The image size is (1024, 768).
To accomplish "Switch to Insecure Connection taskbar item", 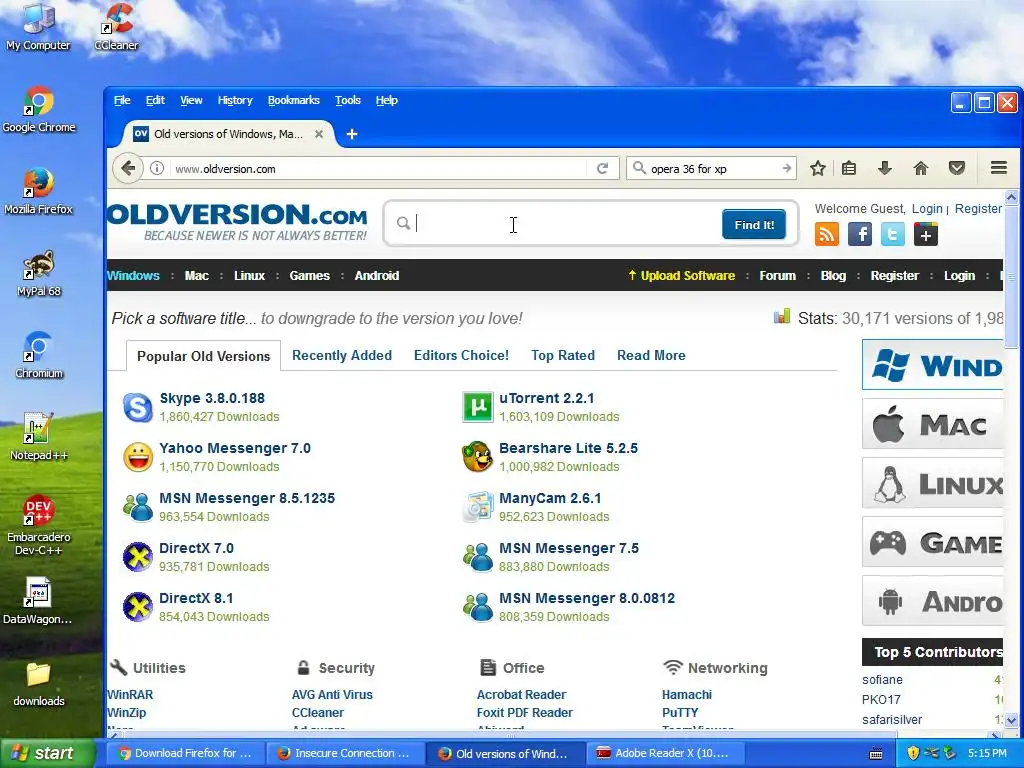I will (345, 753).
